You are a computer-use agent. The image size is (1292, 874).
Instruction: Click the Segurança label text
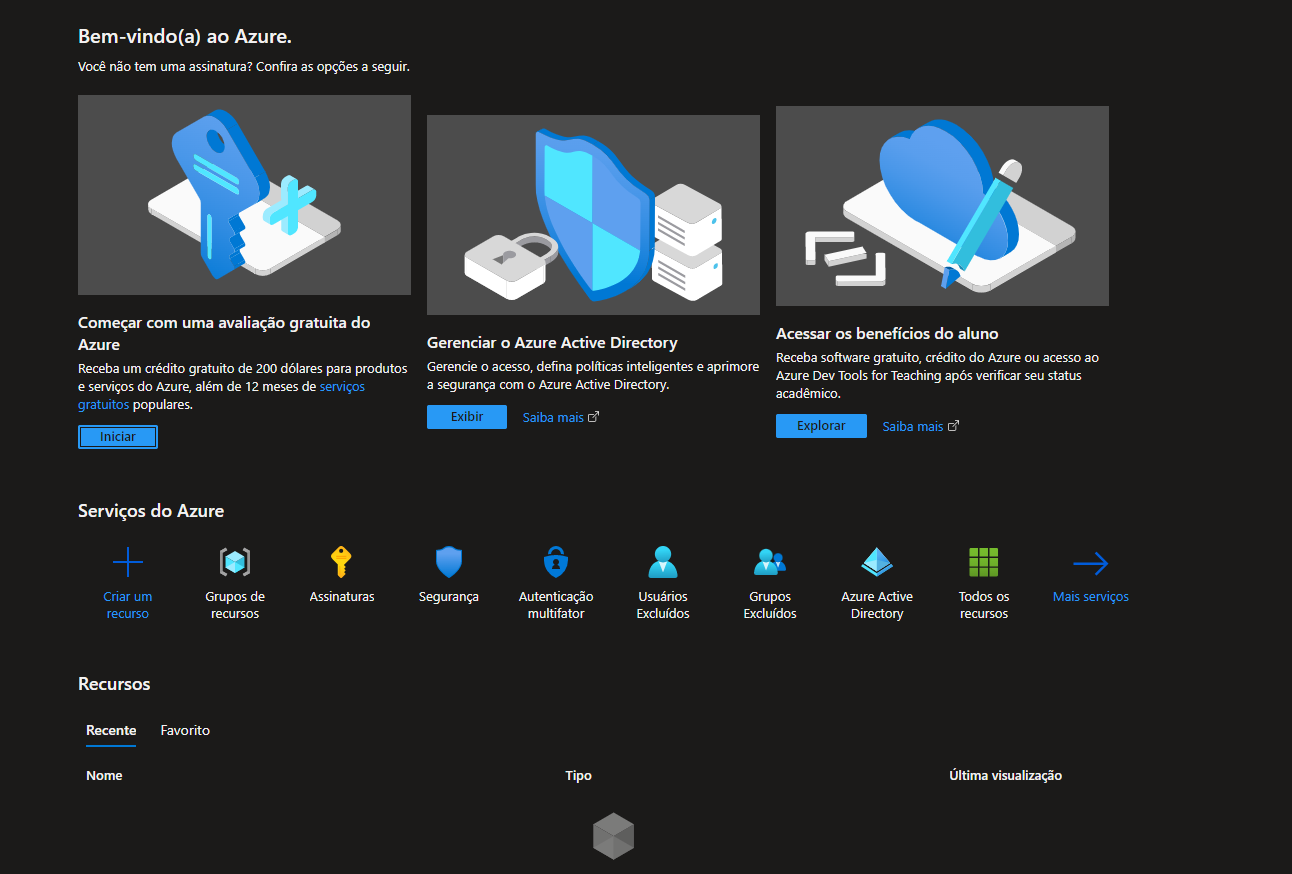[x=449, y=597]
